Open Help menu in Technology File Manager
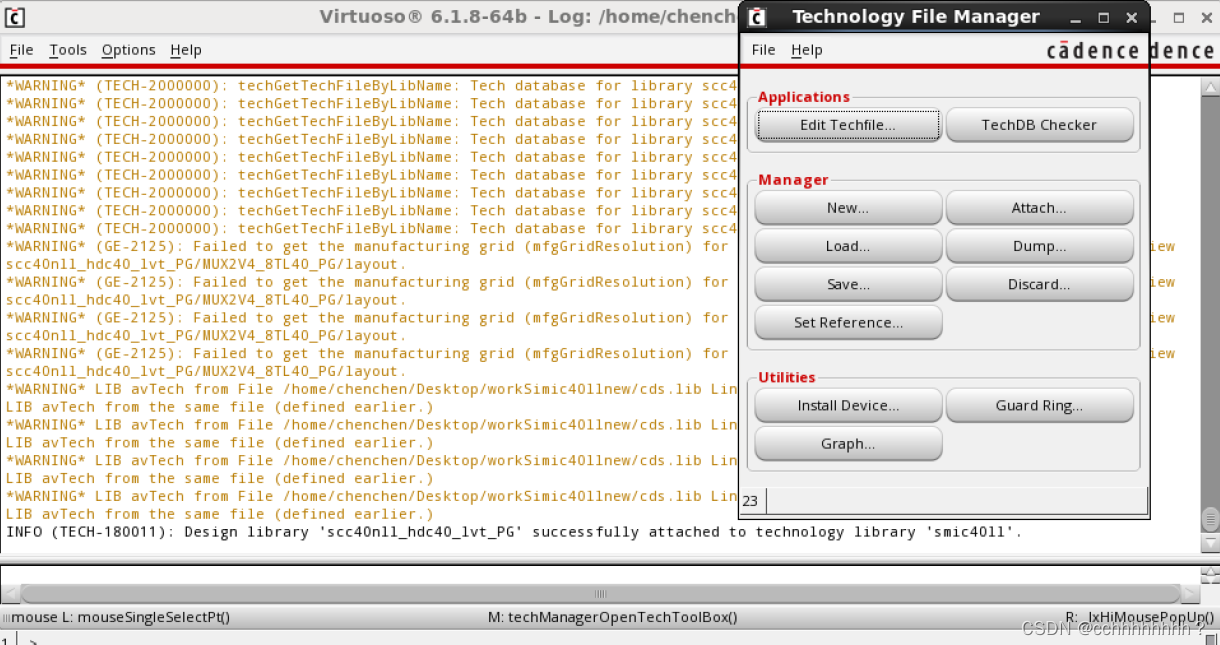The width and height of the screenshot is (1220, 645). point(806,50)
